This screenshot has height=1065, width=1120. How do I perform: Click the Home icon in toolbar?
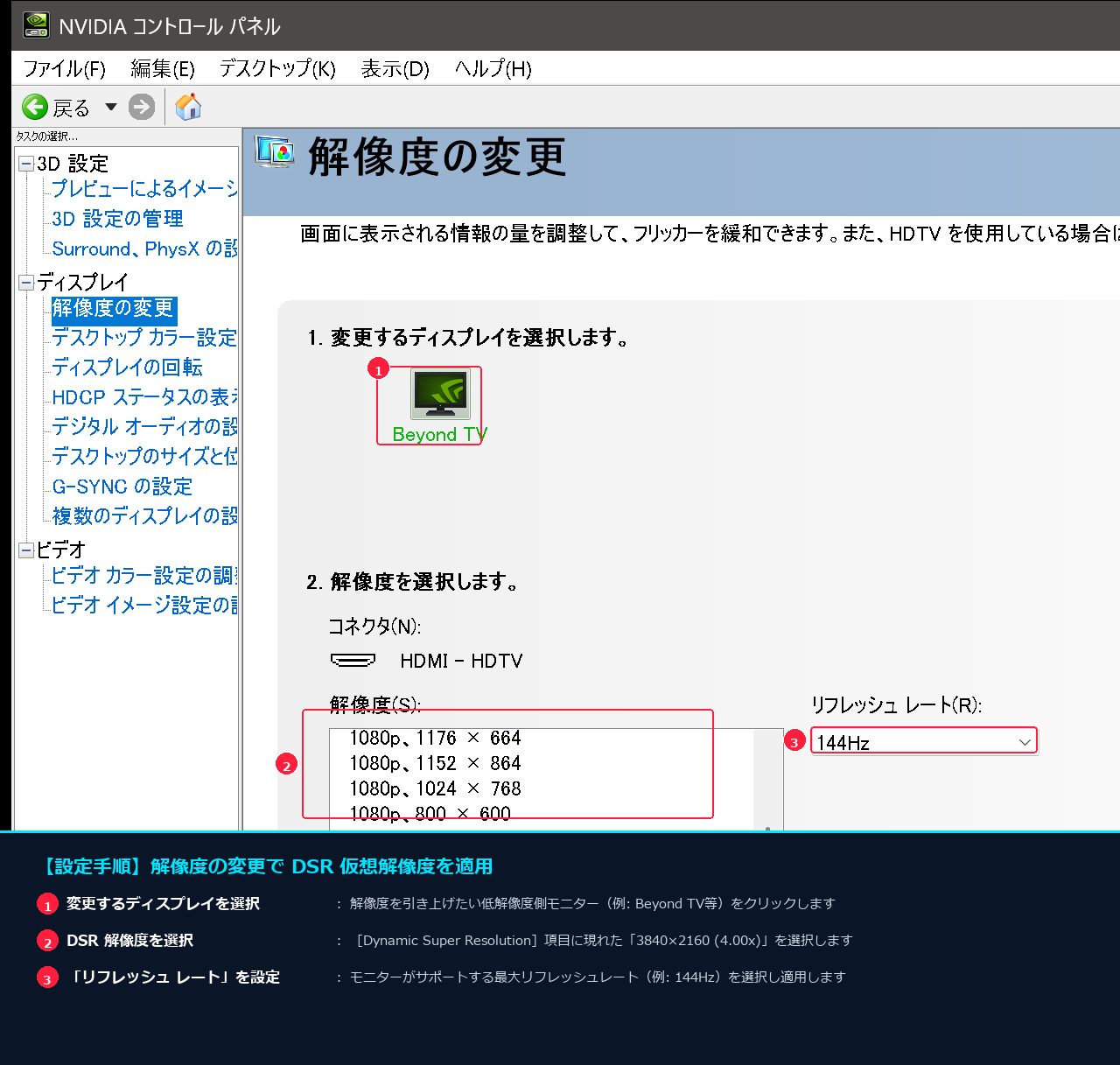point(188,107)
